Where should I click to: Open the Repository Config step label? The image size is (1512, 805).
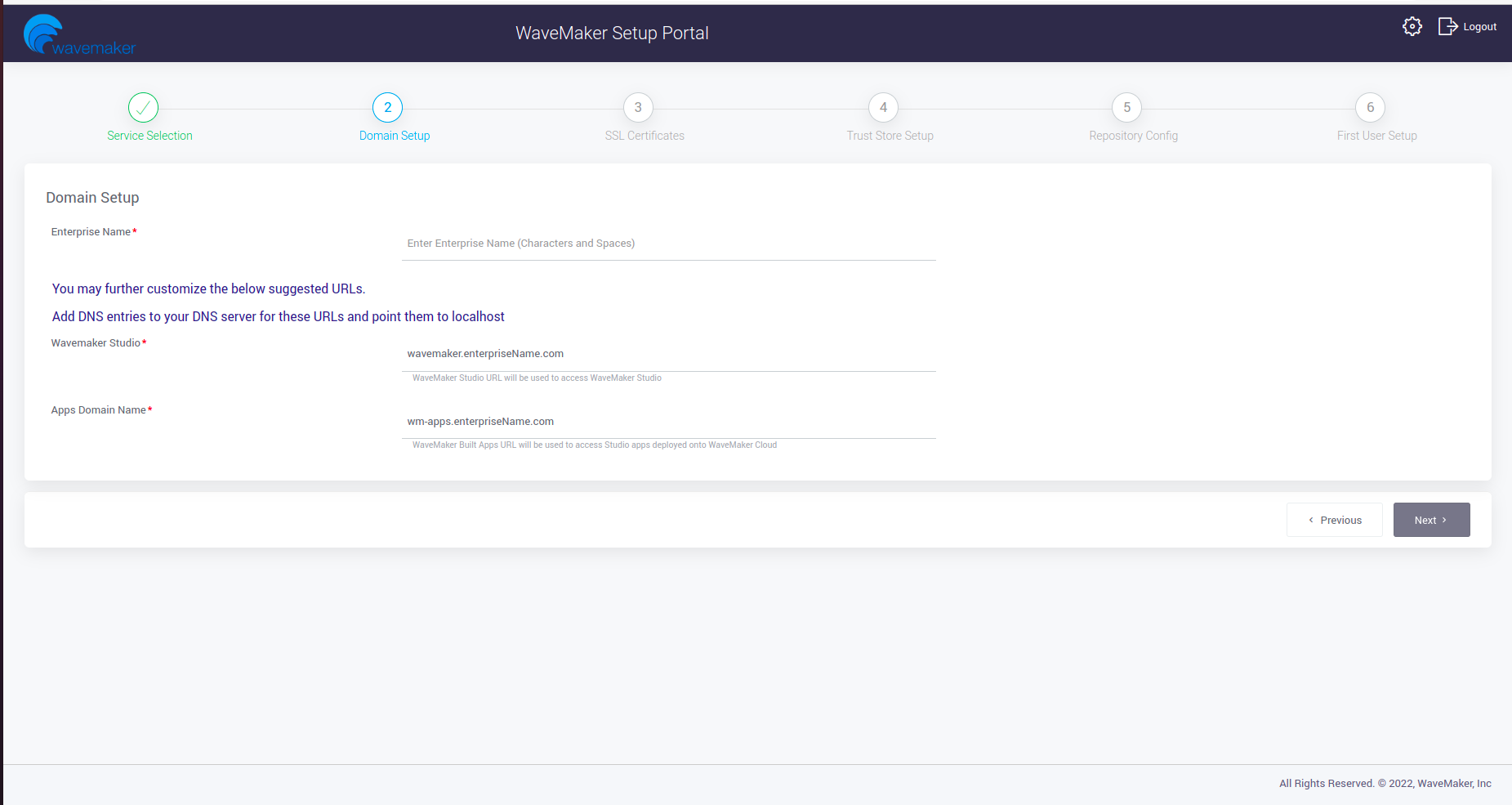(1133, 136)
